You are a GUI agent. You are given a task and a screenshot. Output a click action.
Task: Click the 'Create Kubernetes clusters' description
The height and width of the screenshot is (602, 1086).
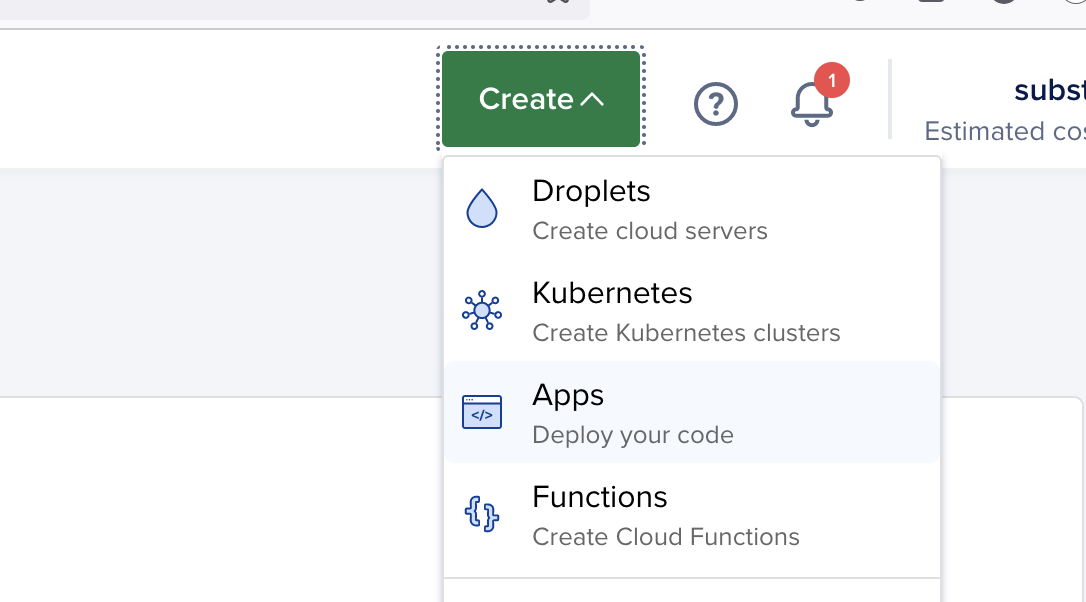tap(686, 333)
